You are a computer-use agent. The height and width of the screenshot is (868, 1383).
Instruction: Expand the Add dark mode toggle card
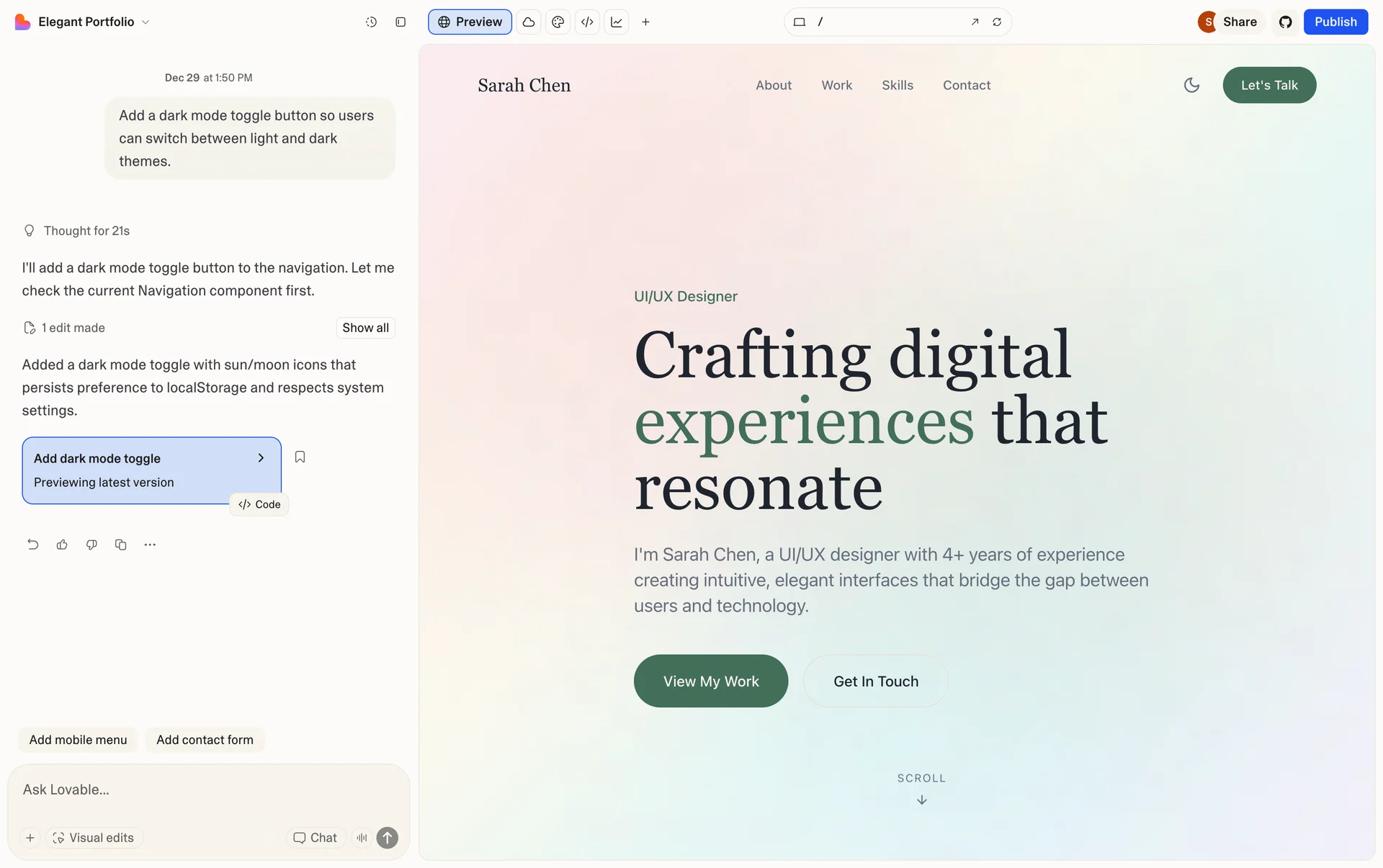261,458
